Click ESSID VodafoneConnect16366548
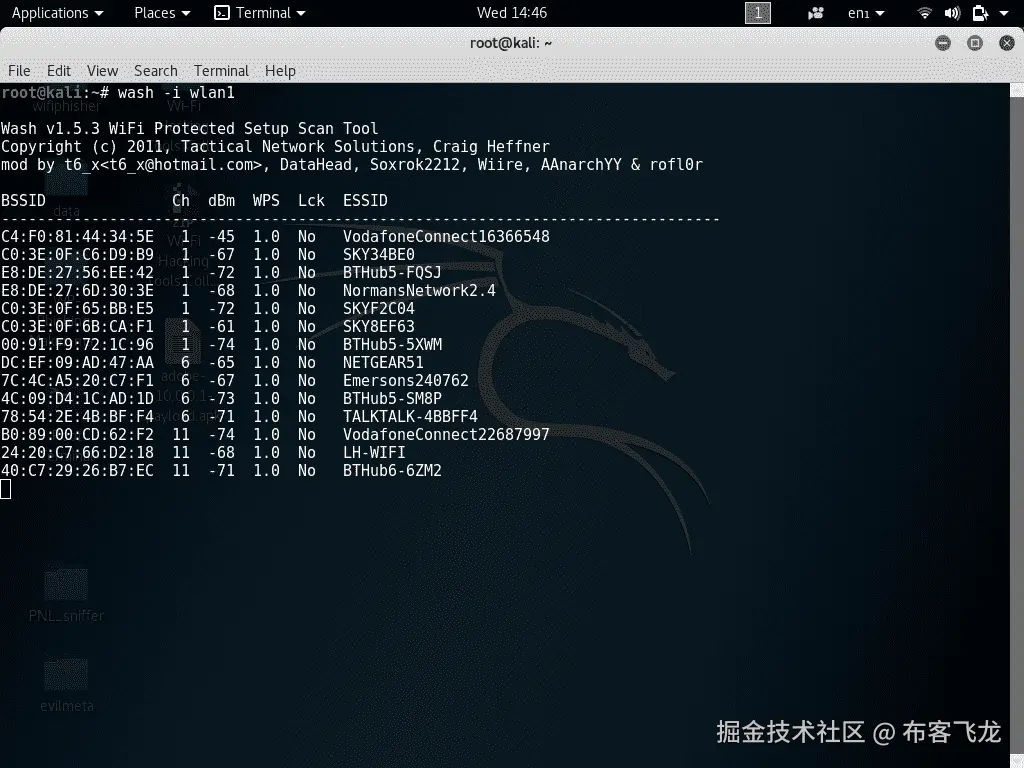Screen dimensions: 1024x768 click(x=446, y=236)
